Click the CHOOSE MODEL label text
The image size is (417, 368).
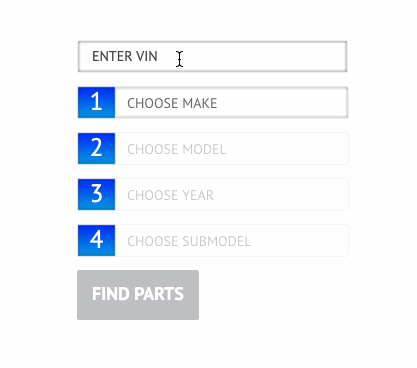click(177, 149)
